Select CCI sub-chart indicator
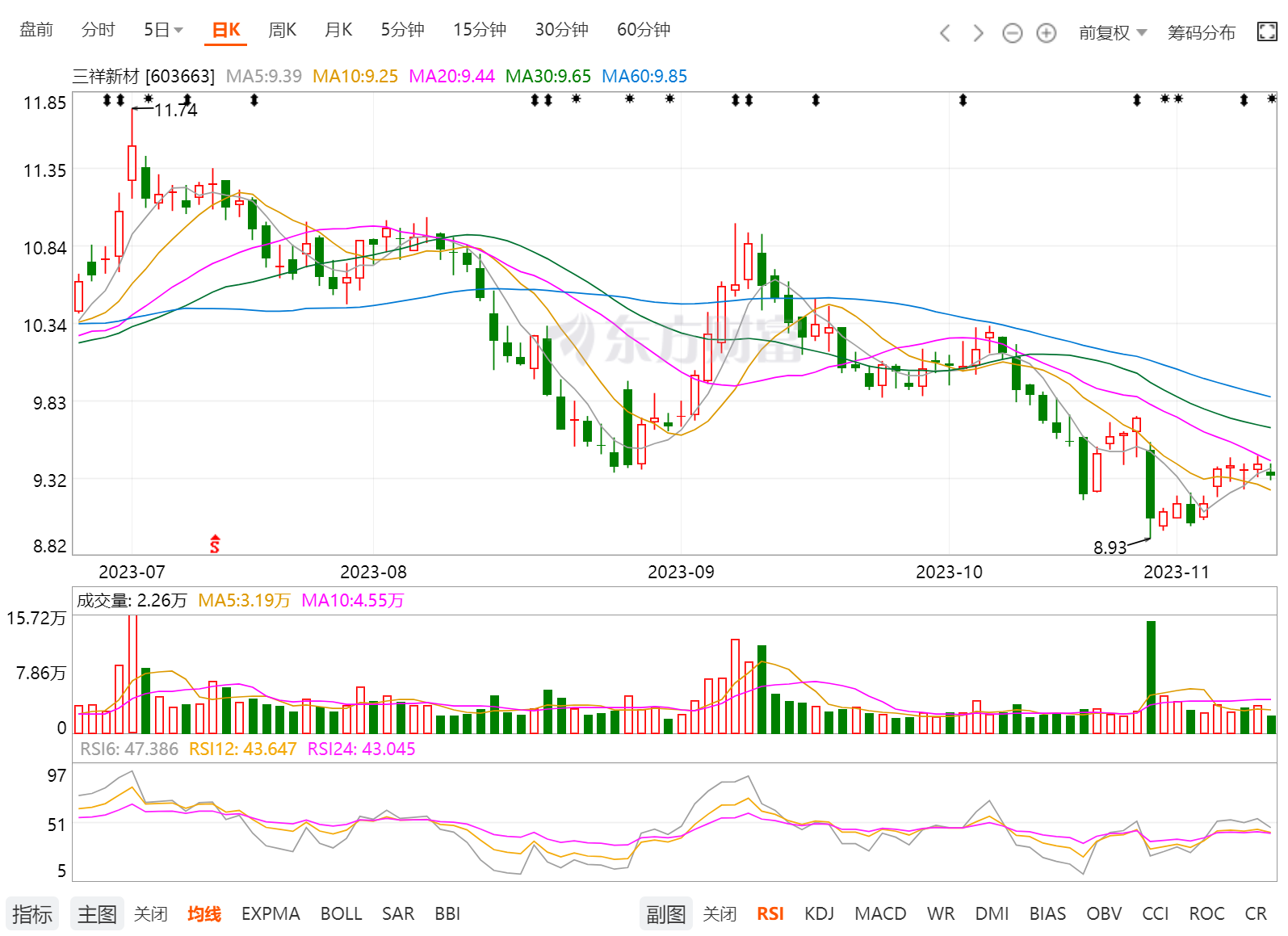 click(x=1156, y=914)
